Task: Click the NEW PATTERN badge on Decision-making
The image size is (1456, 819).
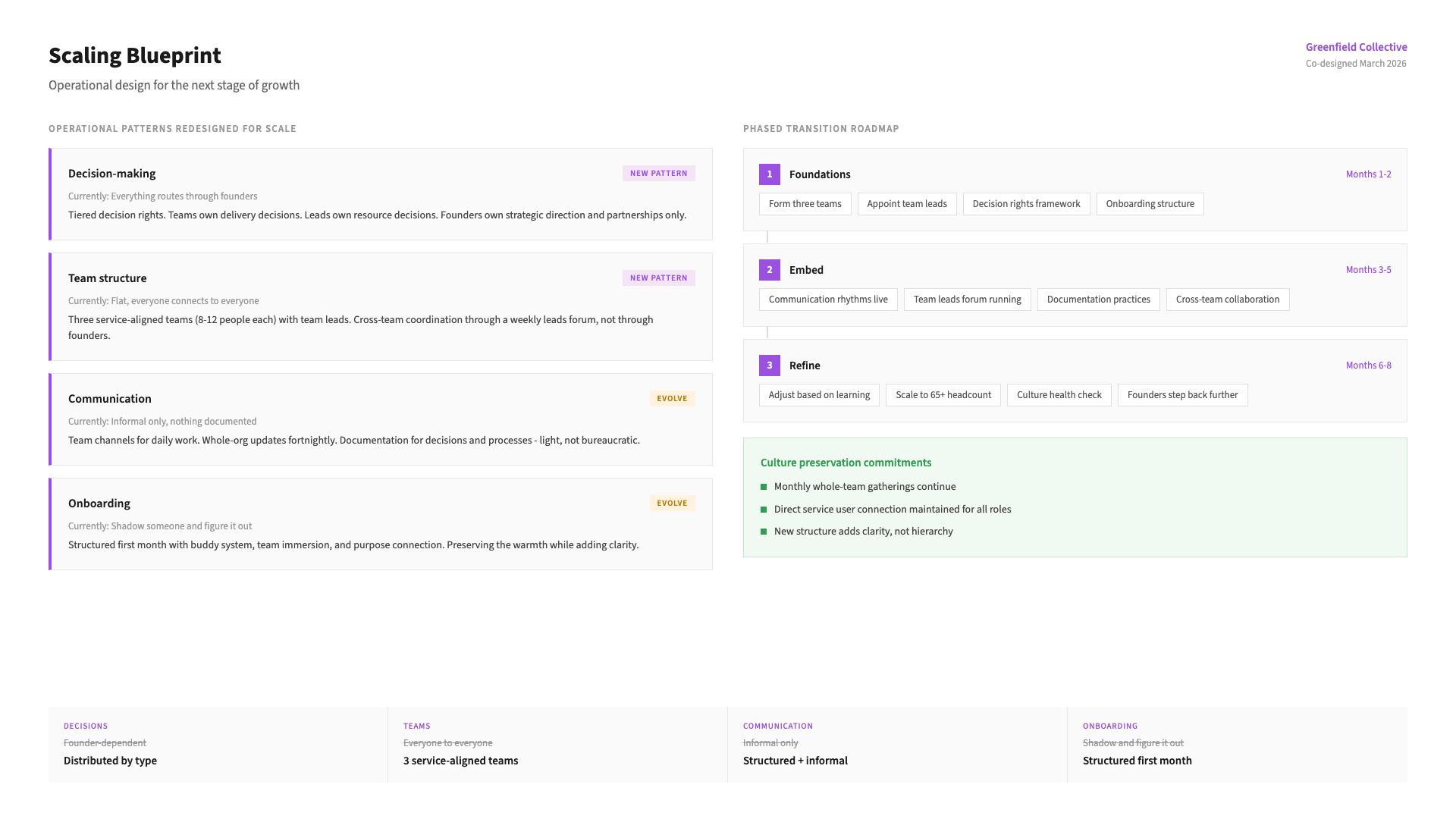Action: click(658, 174)
